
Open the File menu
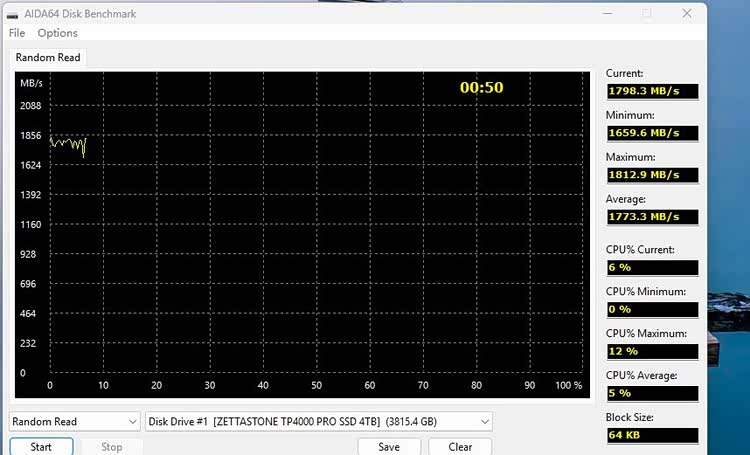[17, 33]
